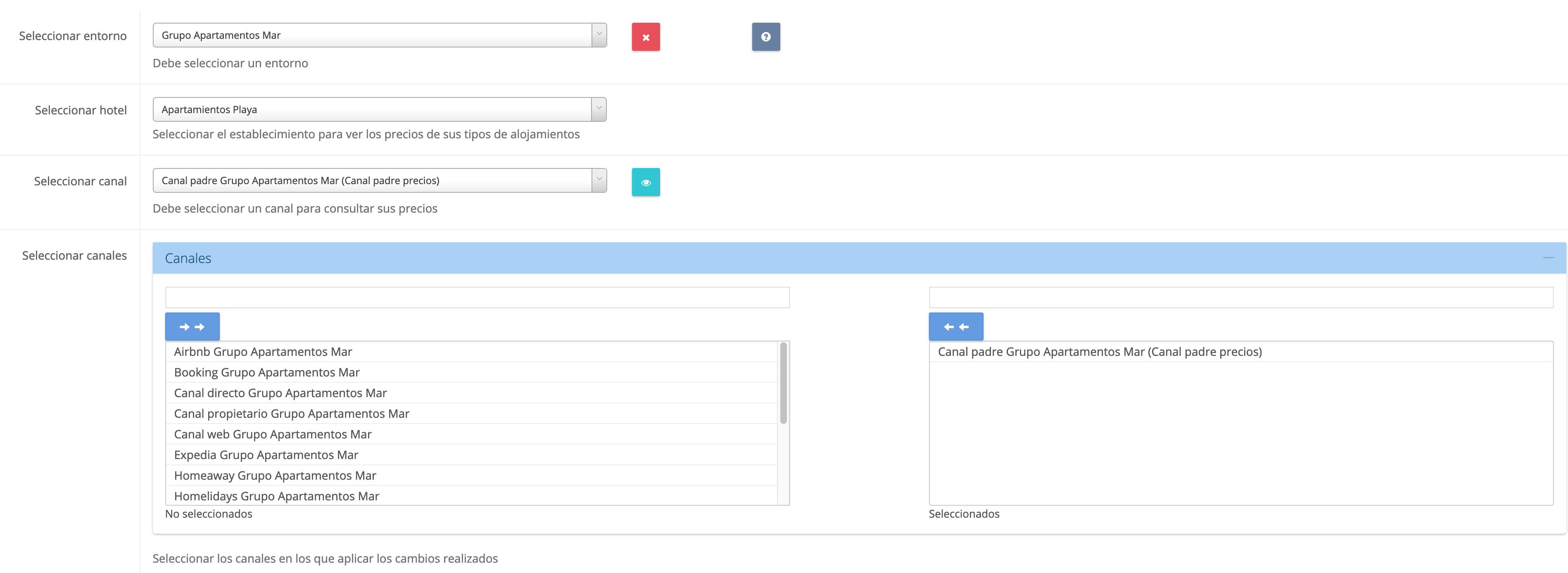This screenshot has width=1568, height=573.
Task: Open the Seleccionar canal dropdown
Action: click(x=379, y=181)
